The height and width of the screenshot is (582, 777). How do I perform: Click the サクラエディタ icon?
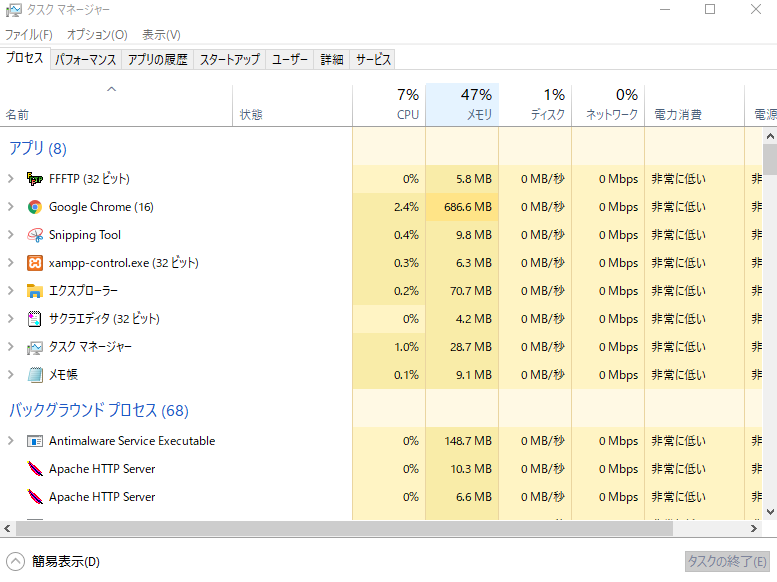(x=35, y=319)
